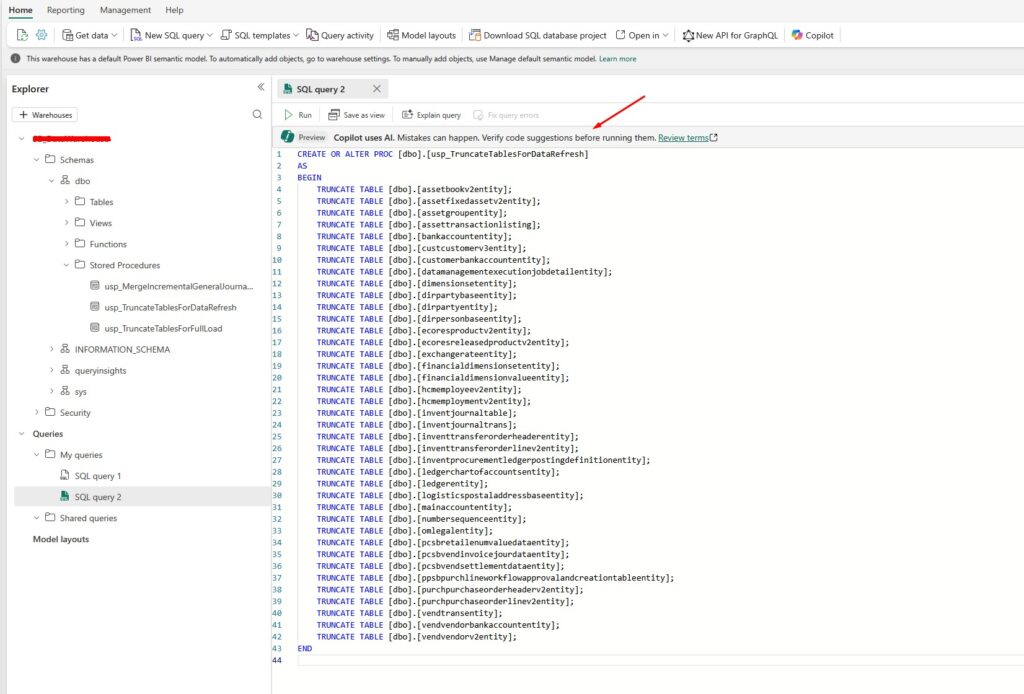Expand the Security folder
This screenshot has width=1024, height=694.
(x=37, y=412)
